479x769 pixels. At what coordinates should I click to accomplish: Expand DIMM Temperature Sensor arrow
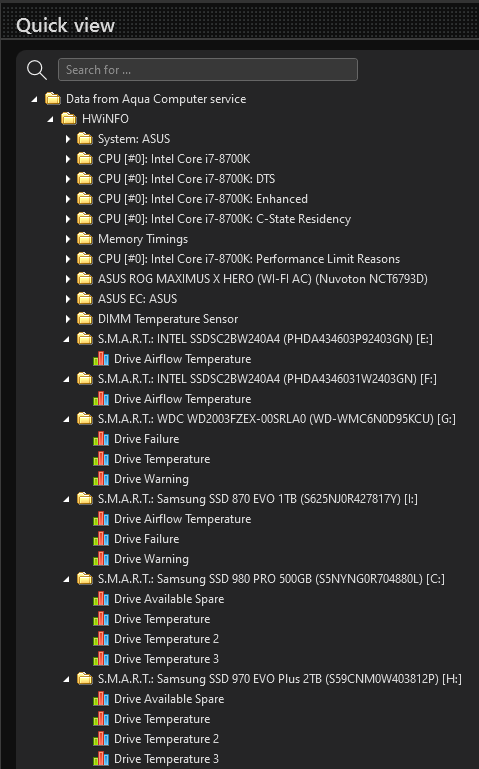click(68, 319)
